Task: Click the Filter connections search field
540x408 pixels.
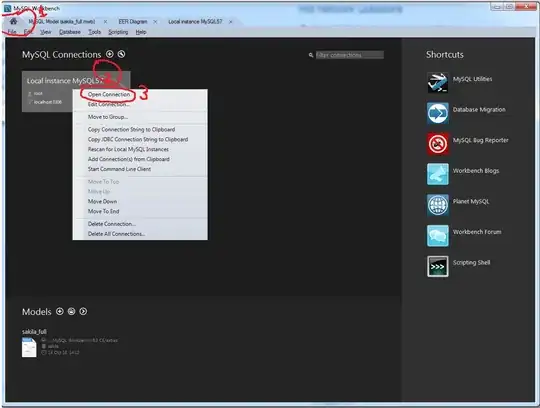Action: click(x=350, y=55)
